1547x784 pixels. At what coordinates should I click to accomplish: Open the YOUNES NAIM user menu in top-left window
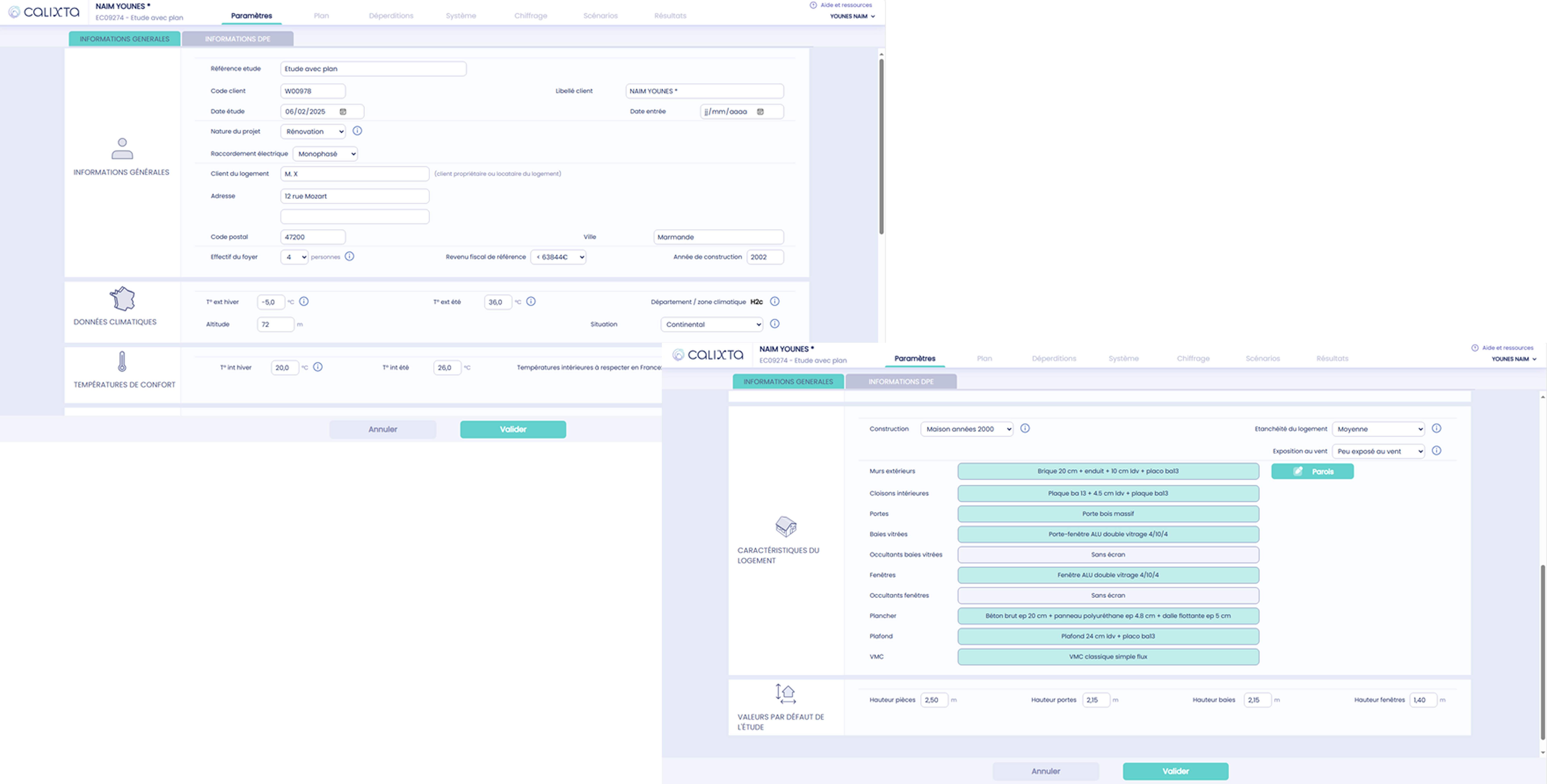point(852,16)
